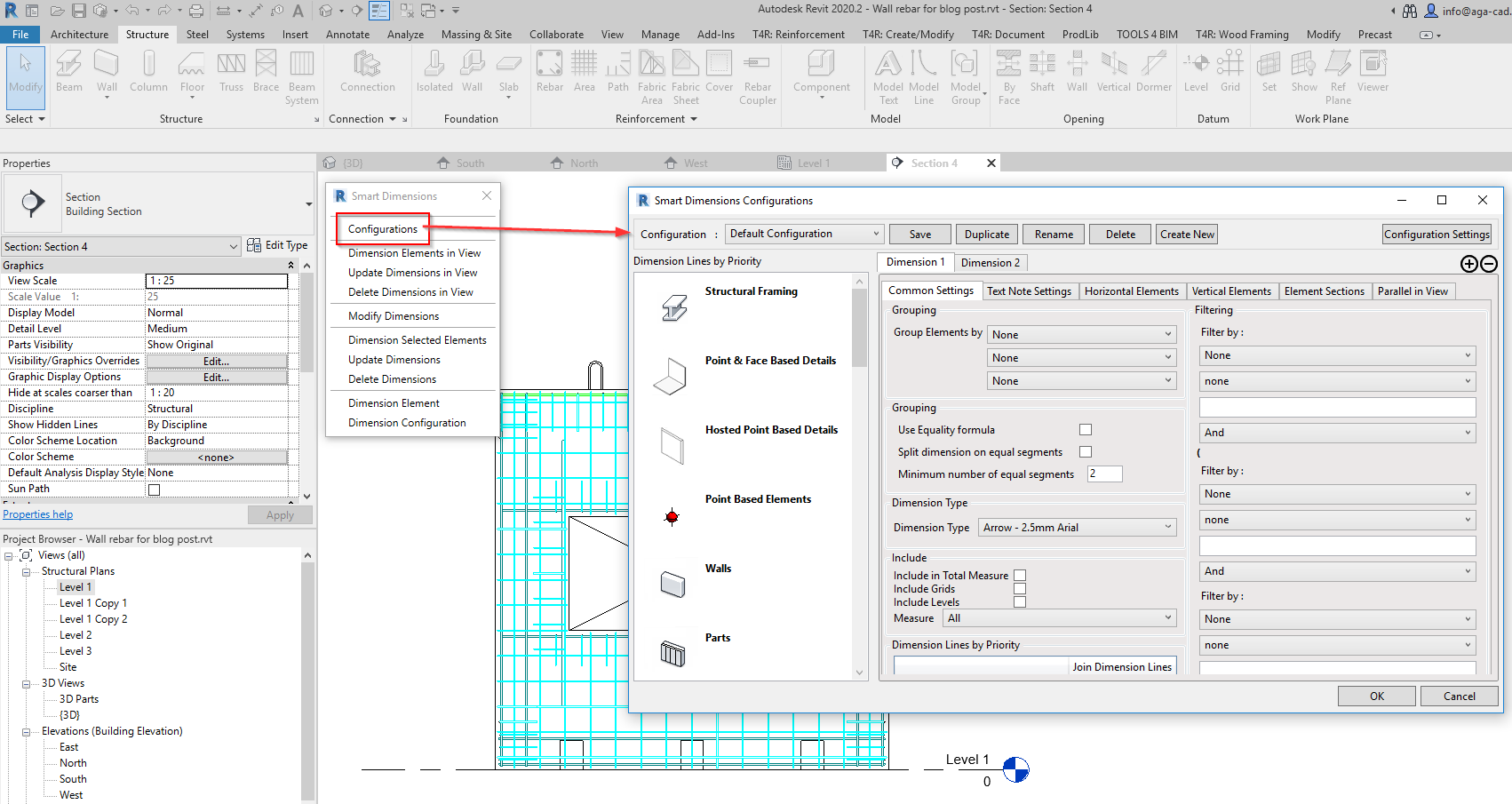Click OK in Smart Dimensions Configurations
This screenshot has height=804, width=1512.
tap(1376, 697)
